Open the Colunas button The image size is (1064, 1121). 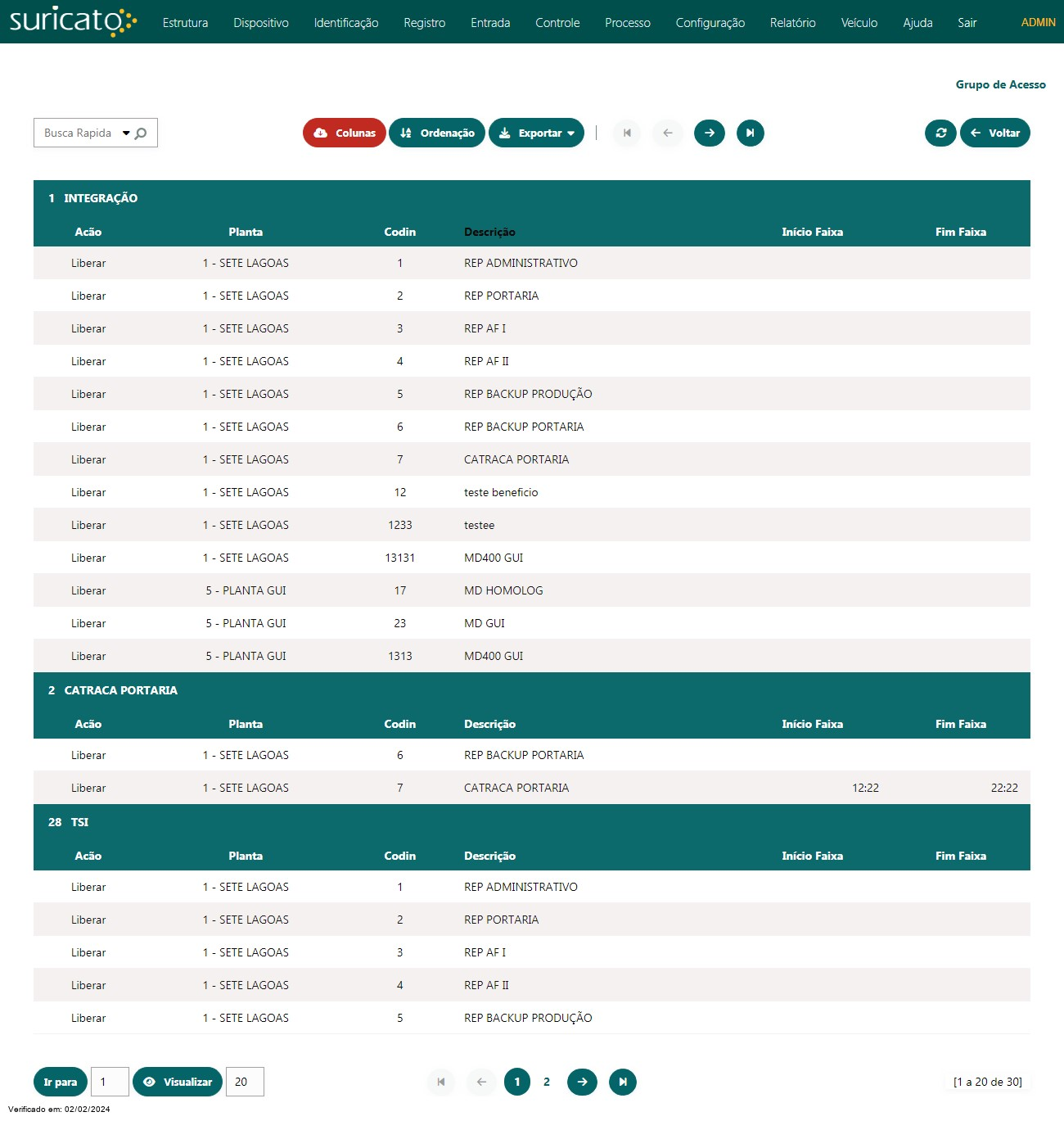coord(345,133)
